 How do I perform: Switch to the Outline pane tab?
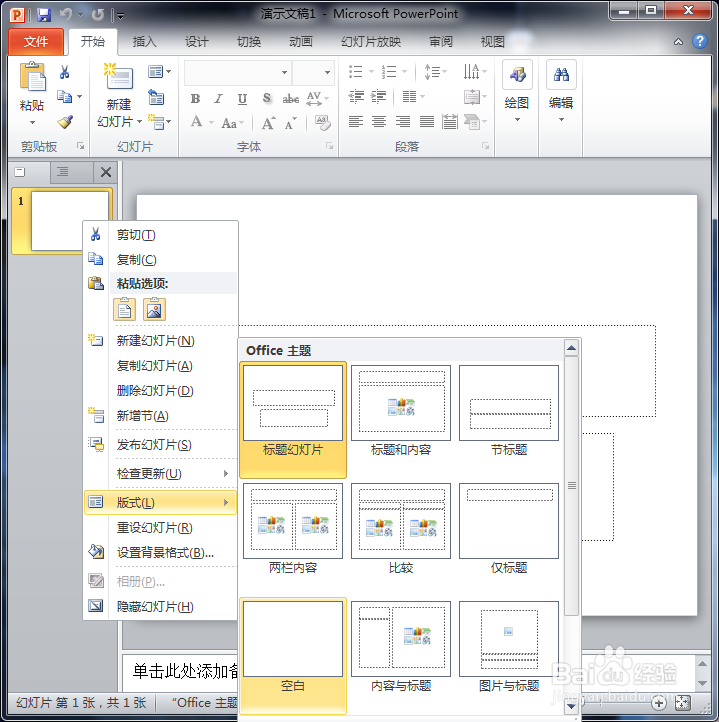[63, 172]
